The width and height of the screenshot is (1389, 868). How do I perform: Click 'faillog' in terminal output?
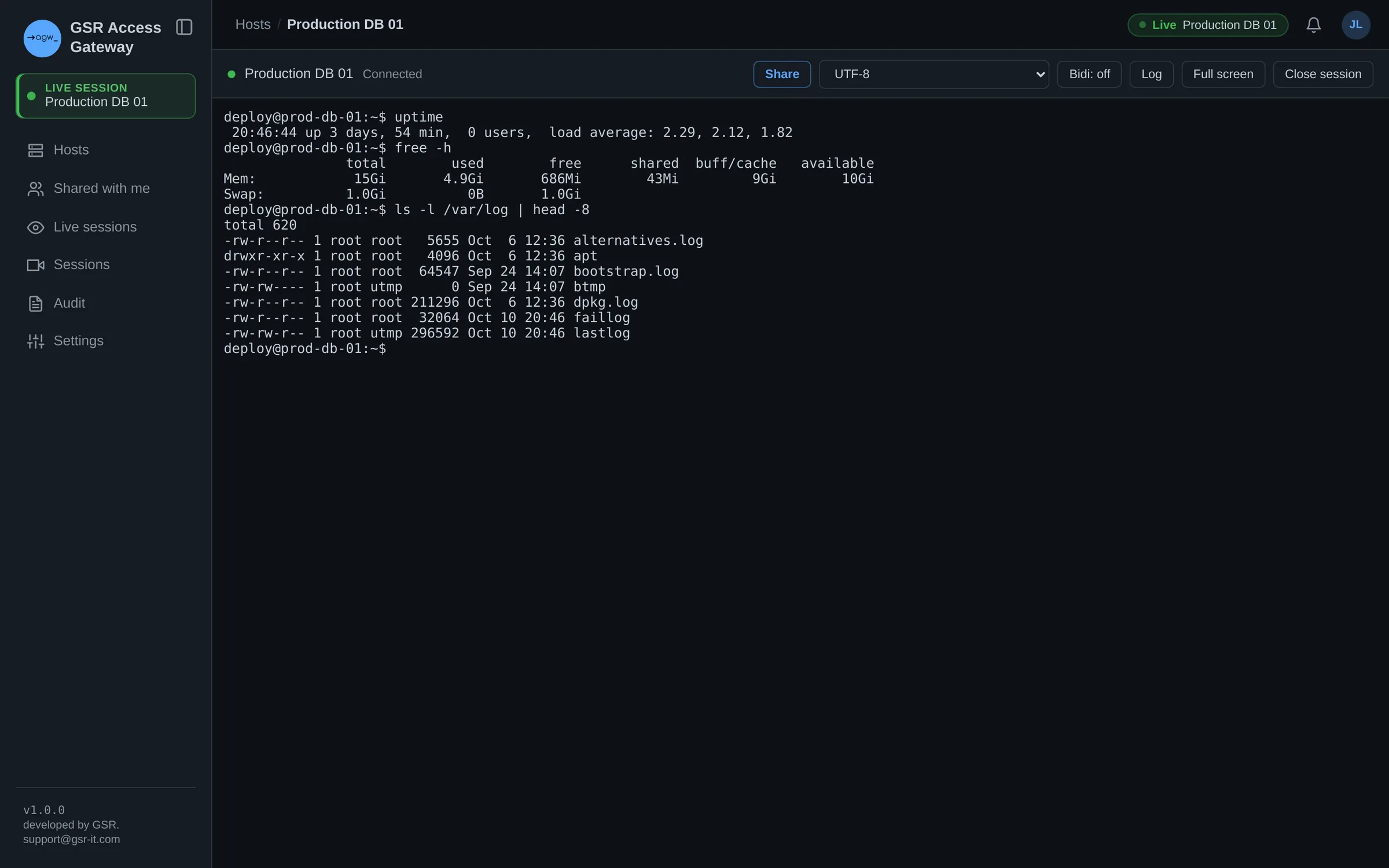602,318
